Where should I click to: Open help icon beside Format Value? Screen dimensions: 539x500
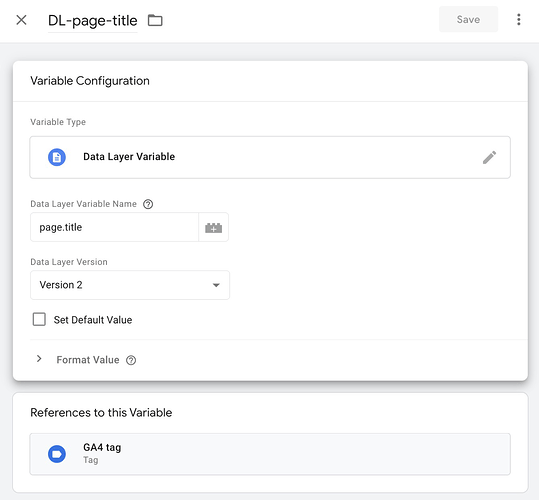point(131,360)
